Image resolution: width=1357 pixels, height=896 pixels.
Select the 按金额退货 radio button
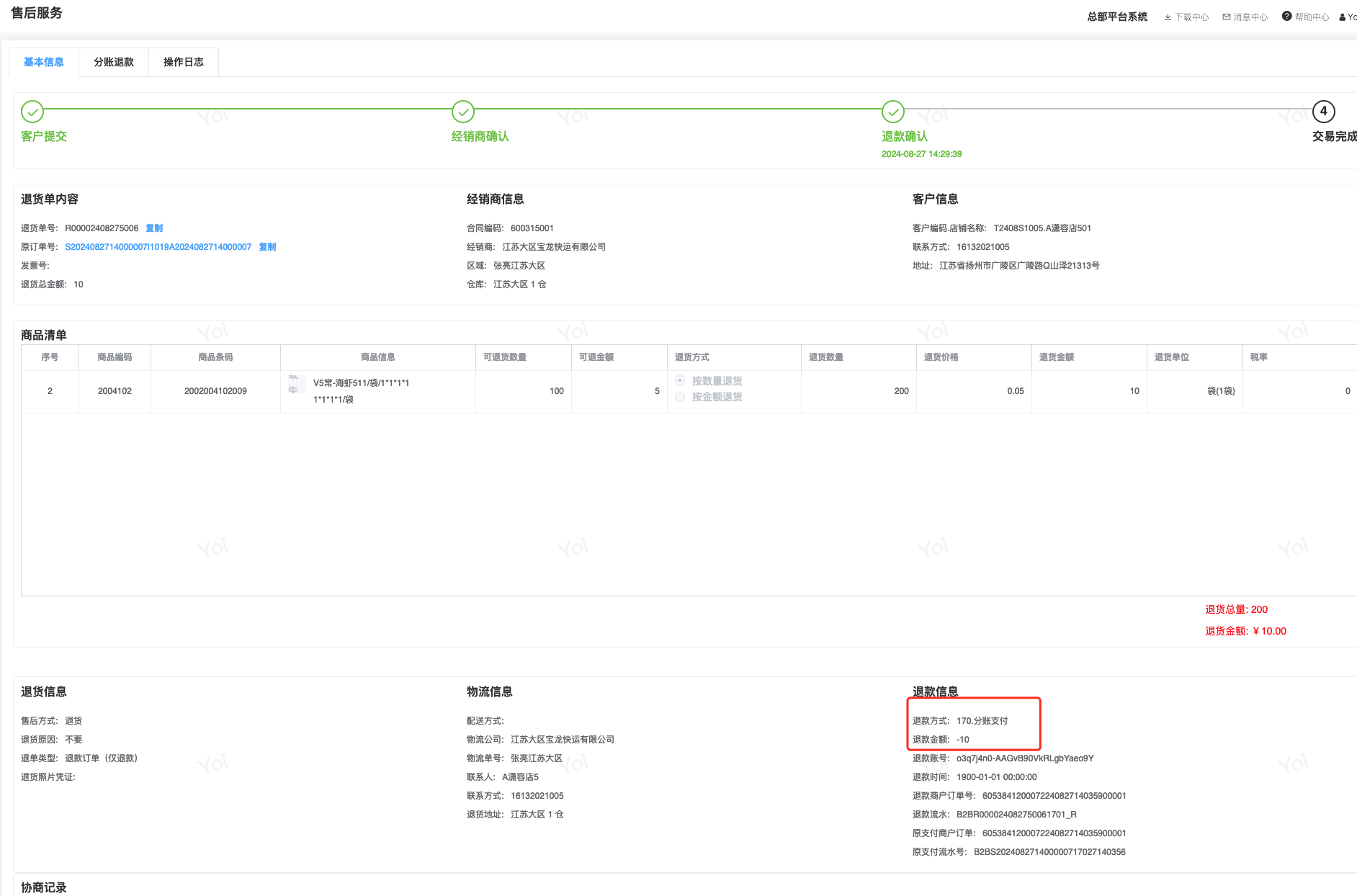coord(680,397)
